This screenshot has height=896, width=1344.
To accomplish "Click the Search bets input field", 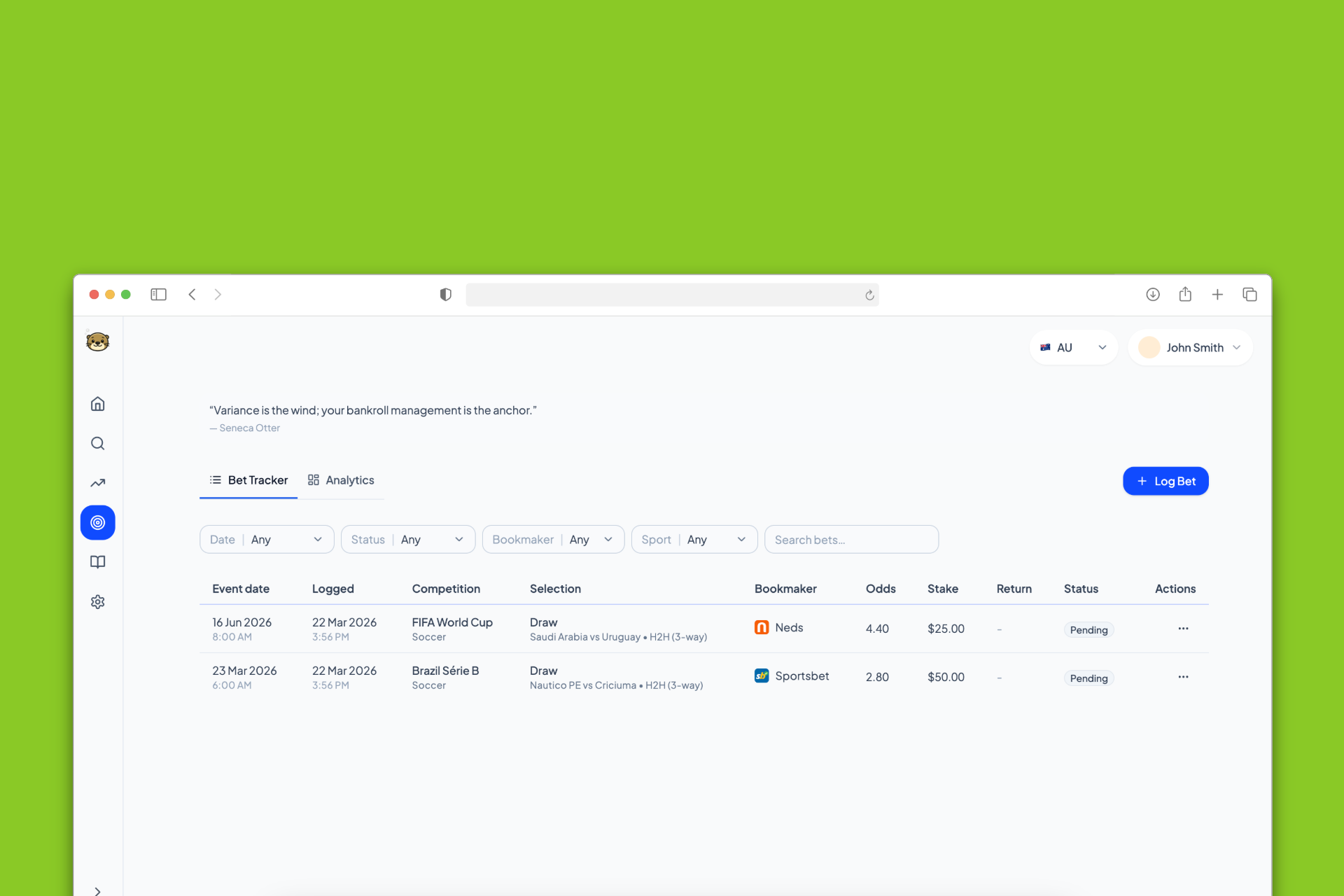I will 851,540.
